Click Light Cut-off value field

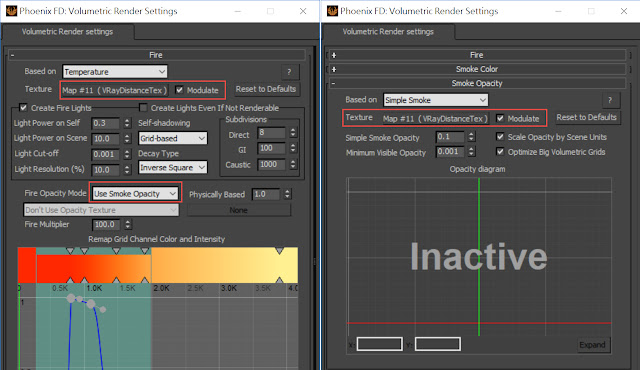106,154
